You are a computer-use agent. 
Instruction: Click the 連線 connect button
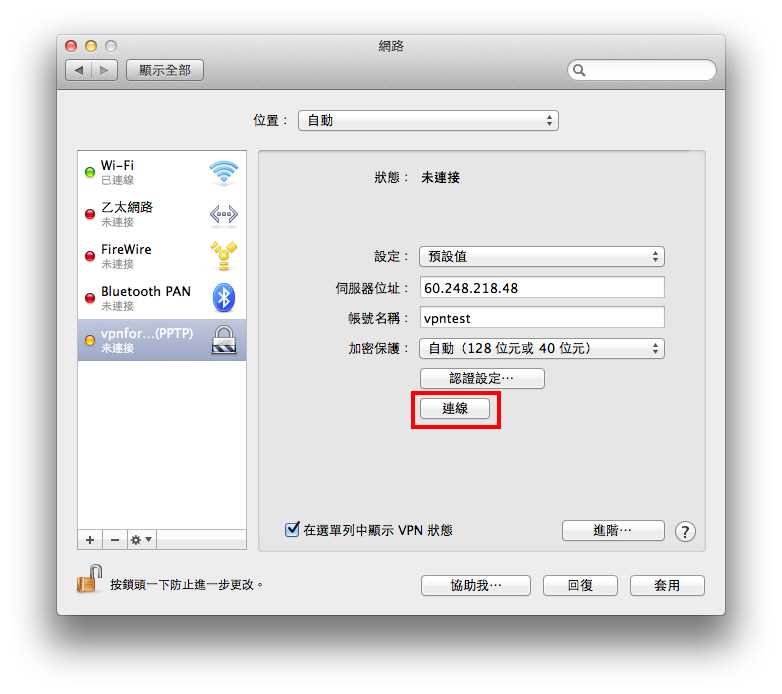455,409
